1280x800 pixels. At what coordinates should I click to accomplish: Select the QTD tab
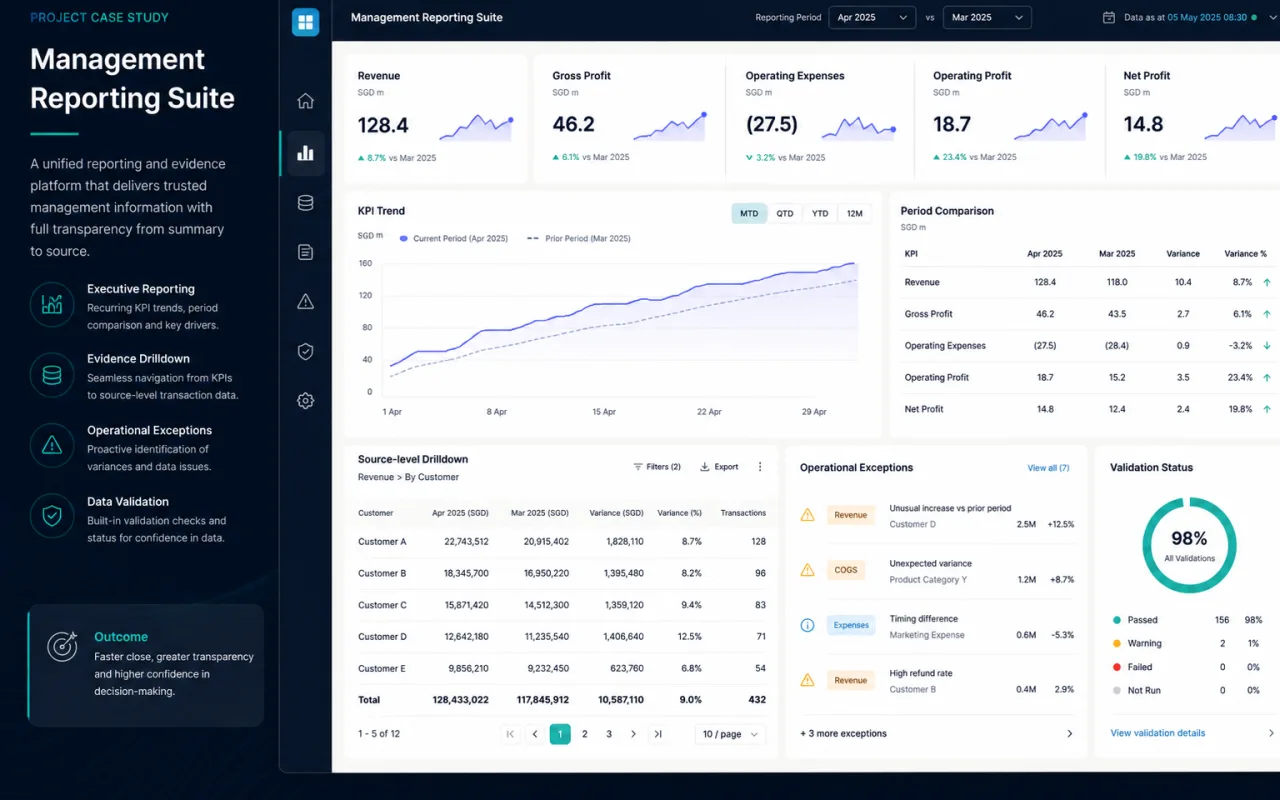[x=785, y=213]
